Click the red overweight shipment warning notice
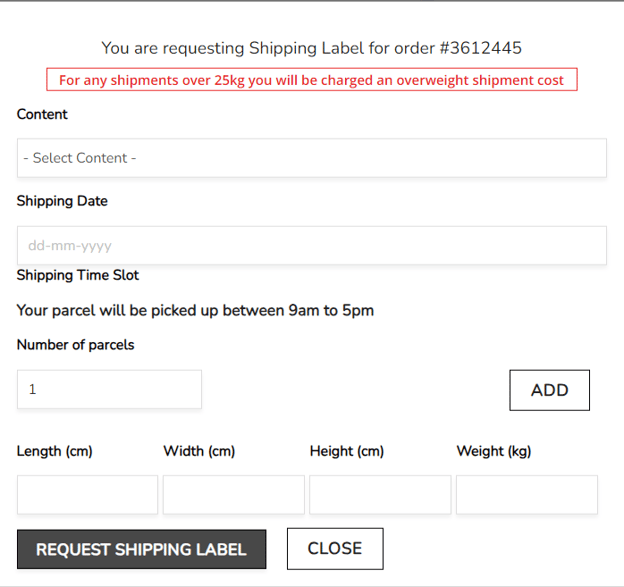Image resolution: width=624 pixels, height=587 pixels. pos(311,80)
